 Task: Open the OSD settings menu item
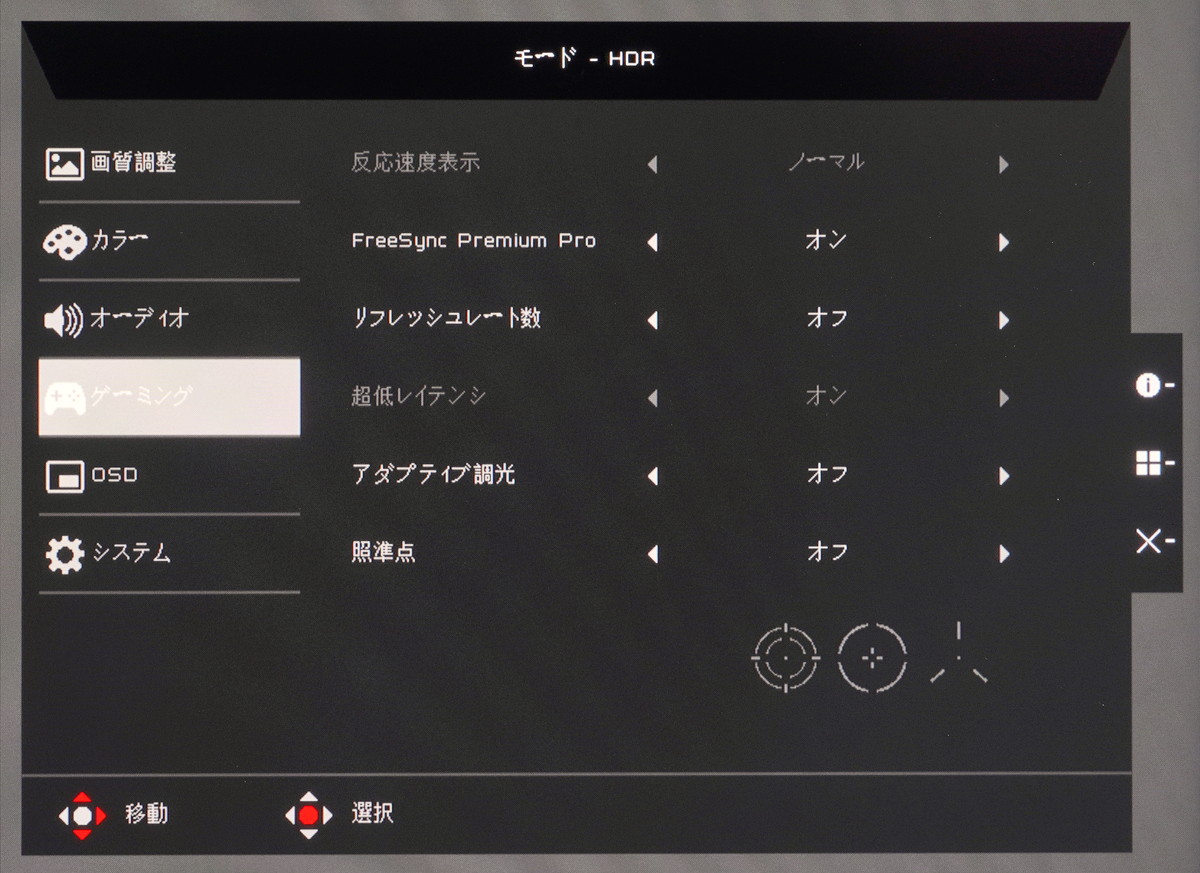[x=169, y=476]
